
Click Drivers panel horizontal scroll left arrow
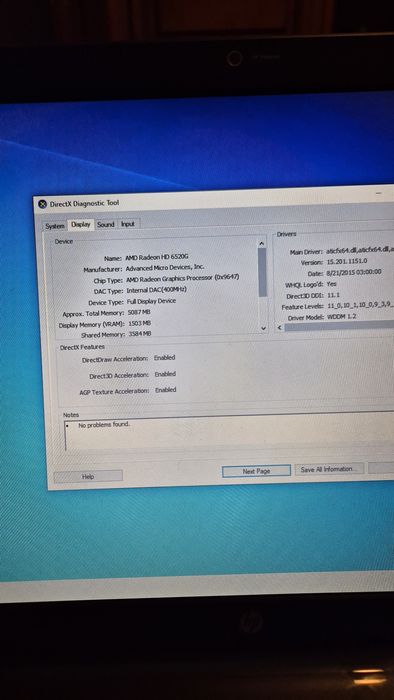click(279, 328)
